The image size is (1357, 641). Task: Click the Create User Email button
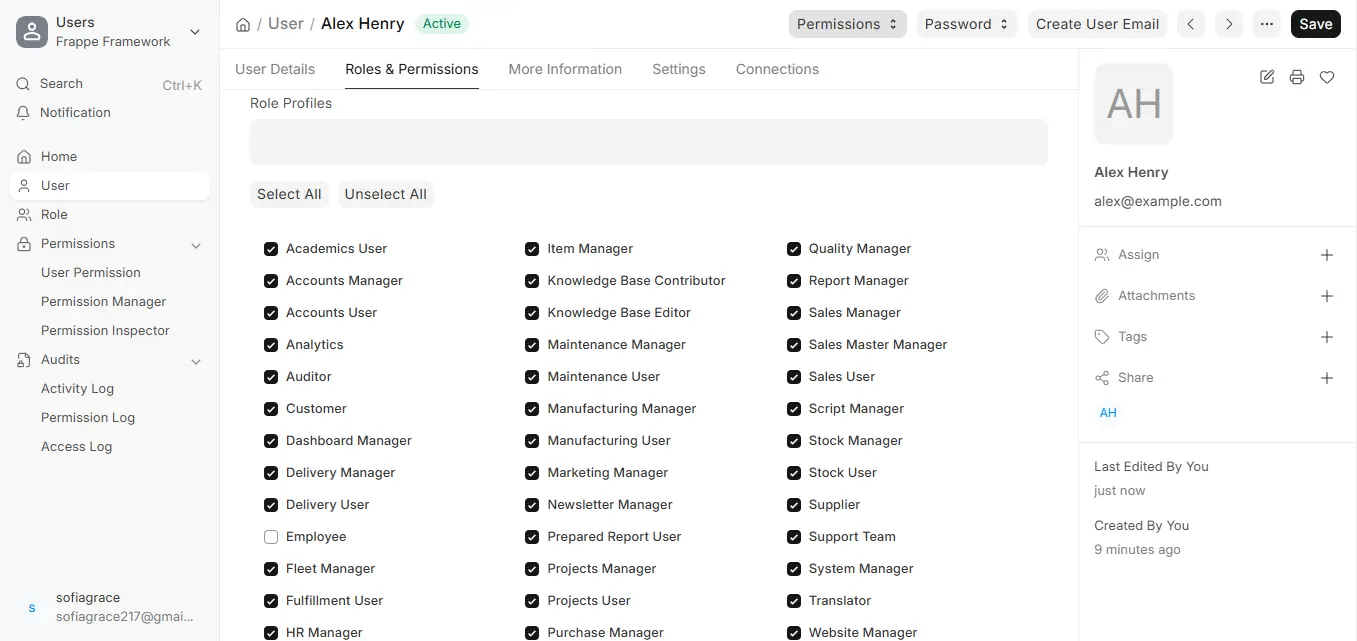pos(1097,24)
